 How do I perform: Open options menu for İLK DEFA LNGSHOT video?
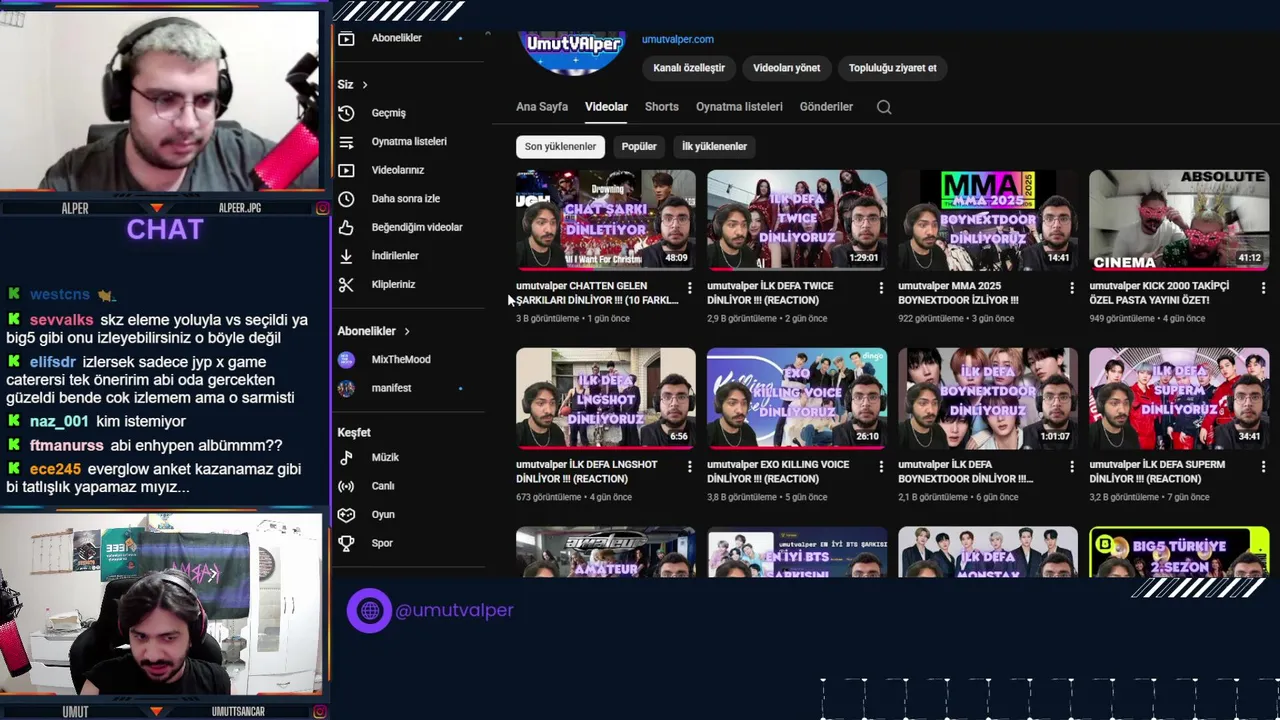pyautogui.click(x=689, y=466)
